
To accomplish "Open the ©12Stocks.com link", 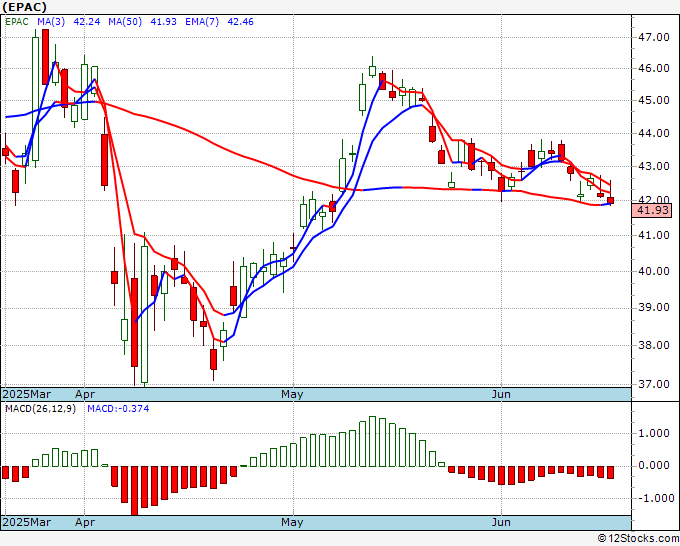I will 638,538.
